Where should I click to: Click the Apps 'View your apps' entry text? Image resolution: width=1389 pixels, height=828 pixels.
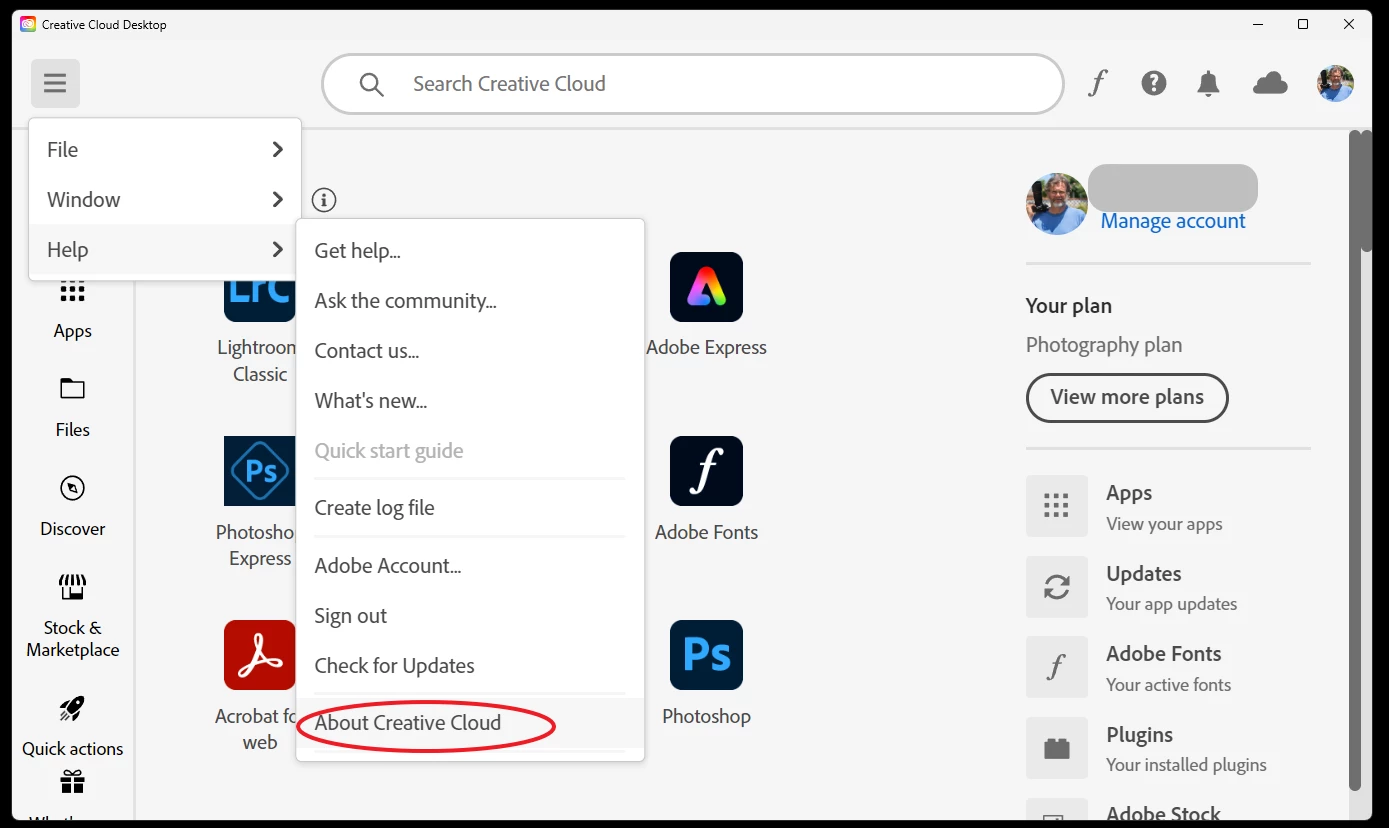coord(1164,524)
